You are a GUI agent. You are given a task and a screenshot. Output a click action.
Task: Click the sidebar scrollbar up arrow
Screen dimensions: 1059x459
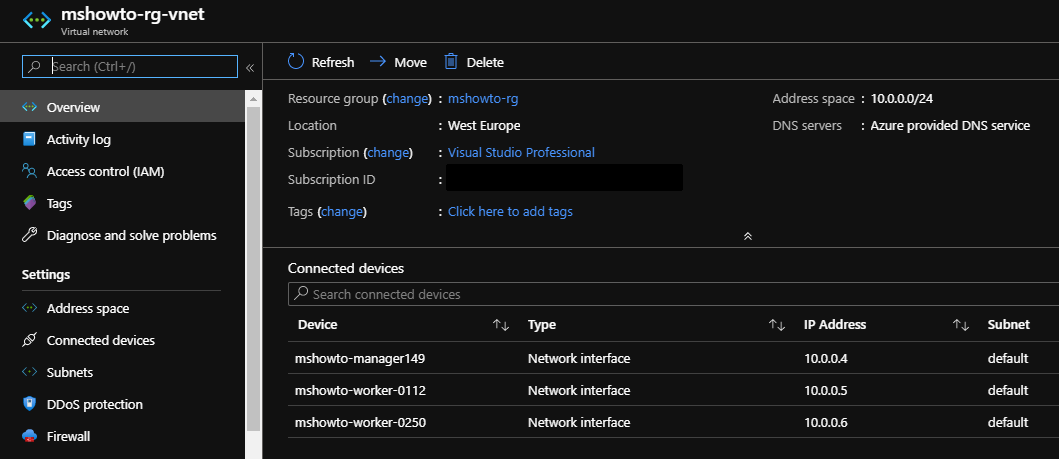253,99
